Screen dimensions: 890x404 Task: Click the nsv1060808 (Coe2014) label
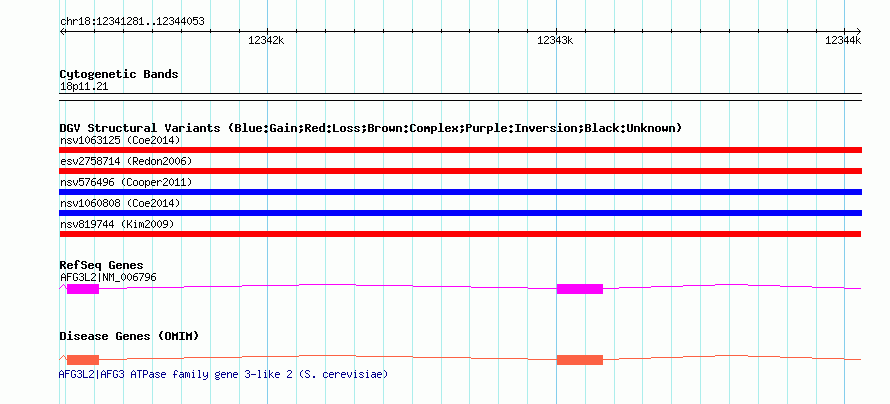120,203
